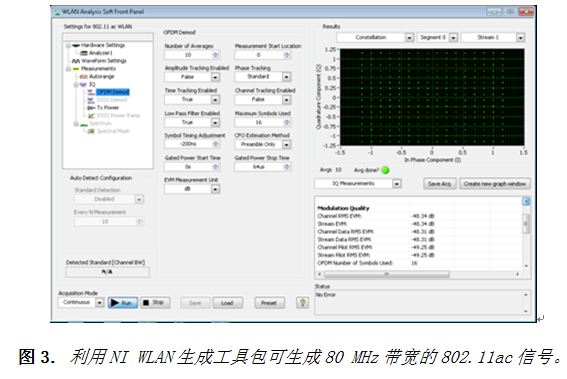Click the Gated Power Stop Time field

coord(259,167)
